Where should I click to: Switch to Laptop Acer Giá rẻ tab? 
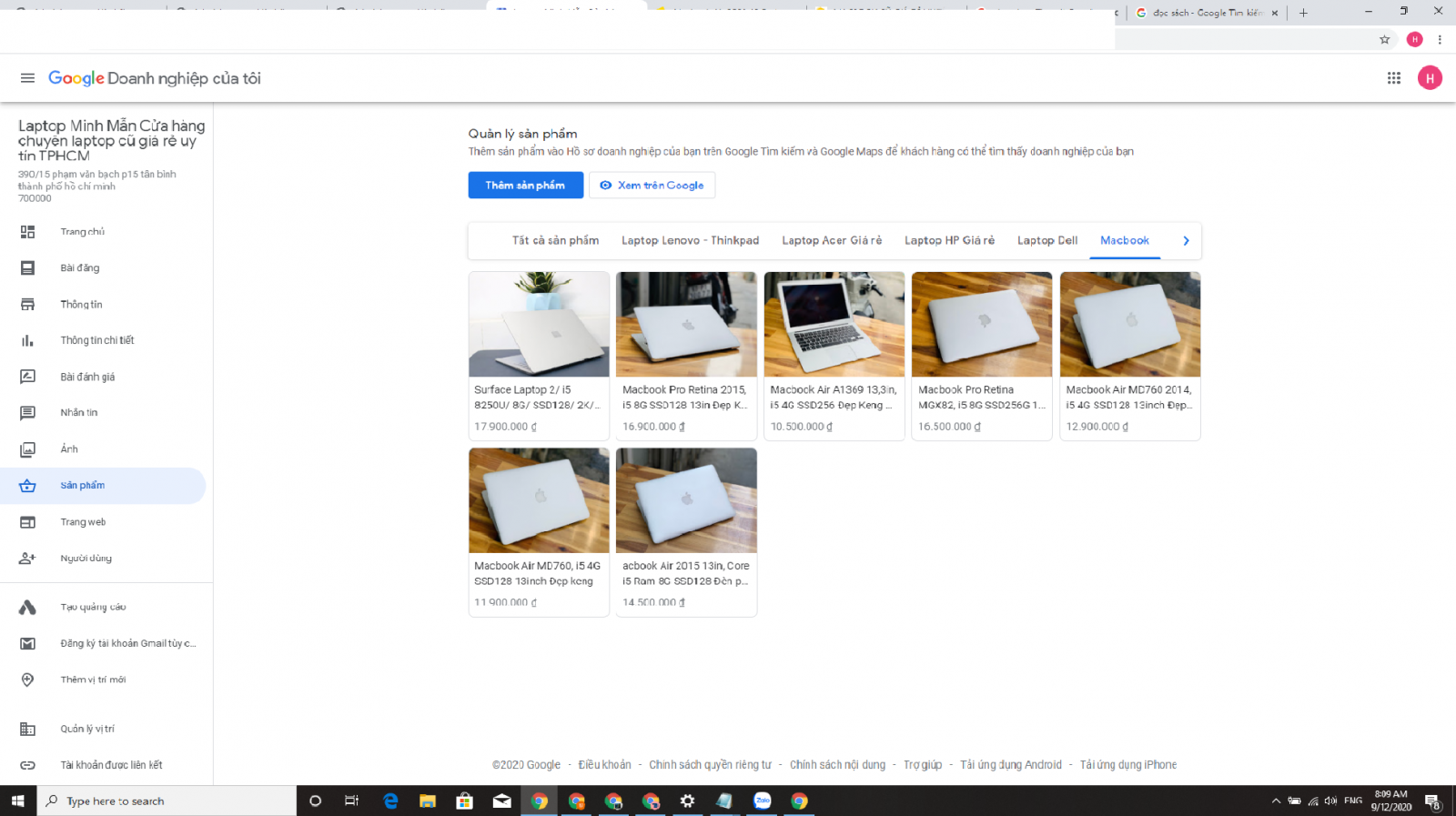832,240
